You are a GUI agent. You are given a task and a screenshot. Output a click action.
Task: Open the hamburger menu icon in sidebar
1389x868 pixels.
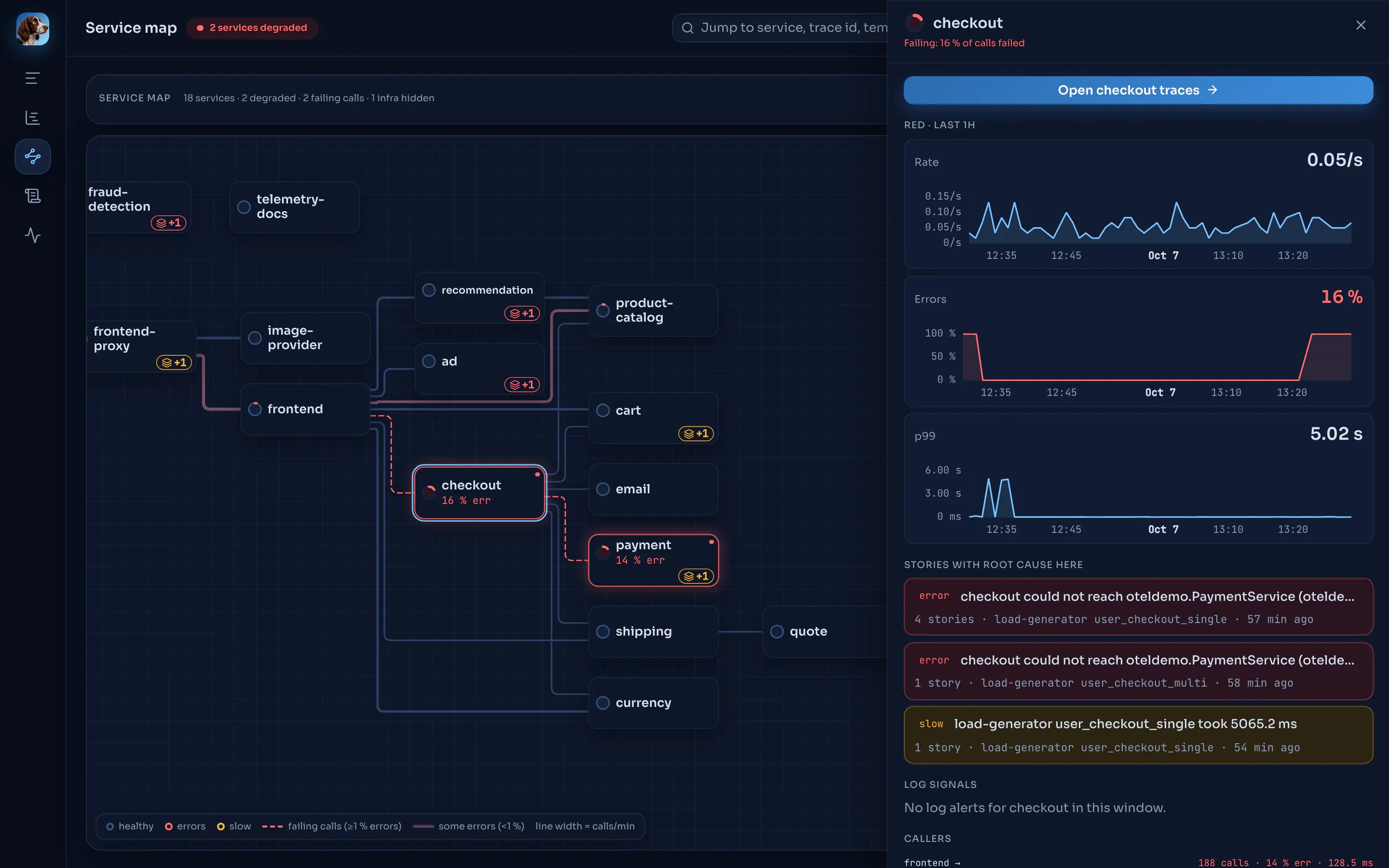[x=33, y=78]
